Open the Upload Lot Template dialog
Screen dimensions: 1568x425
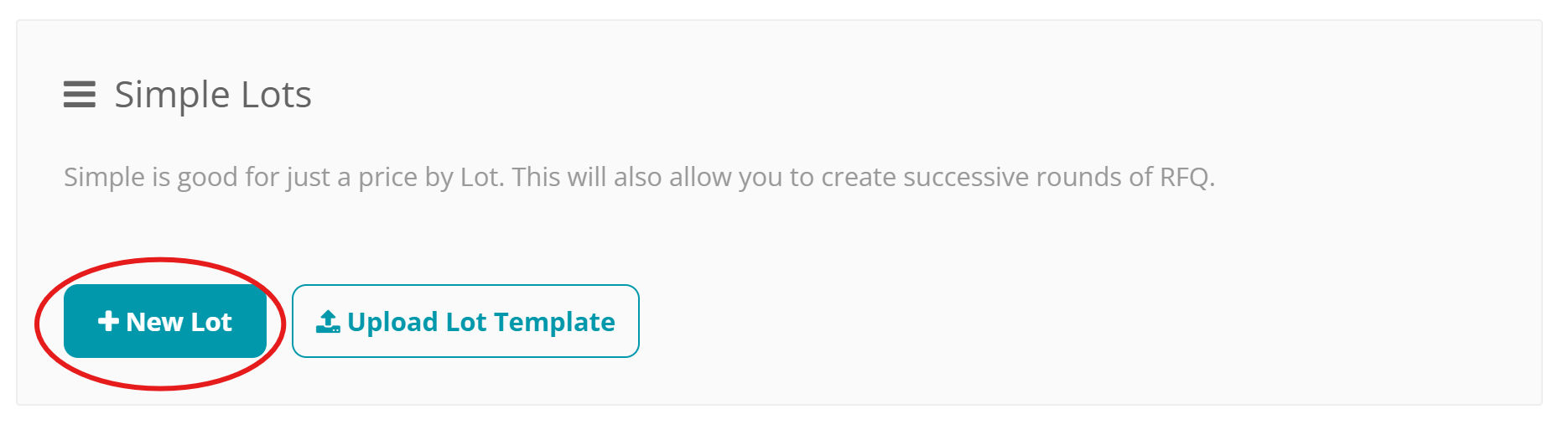pos(465,321)
